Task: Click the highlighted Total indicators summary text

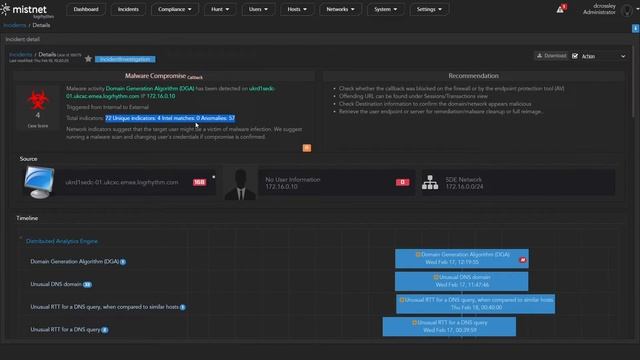Action: [x=170, y=118]
